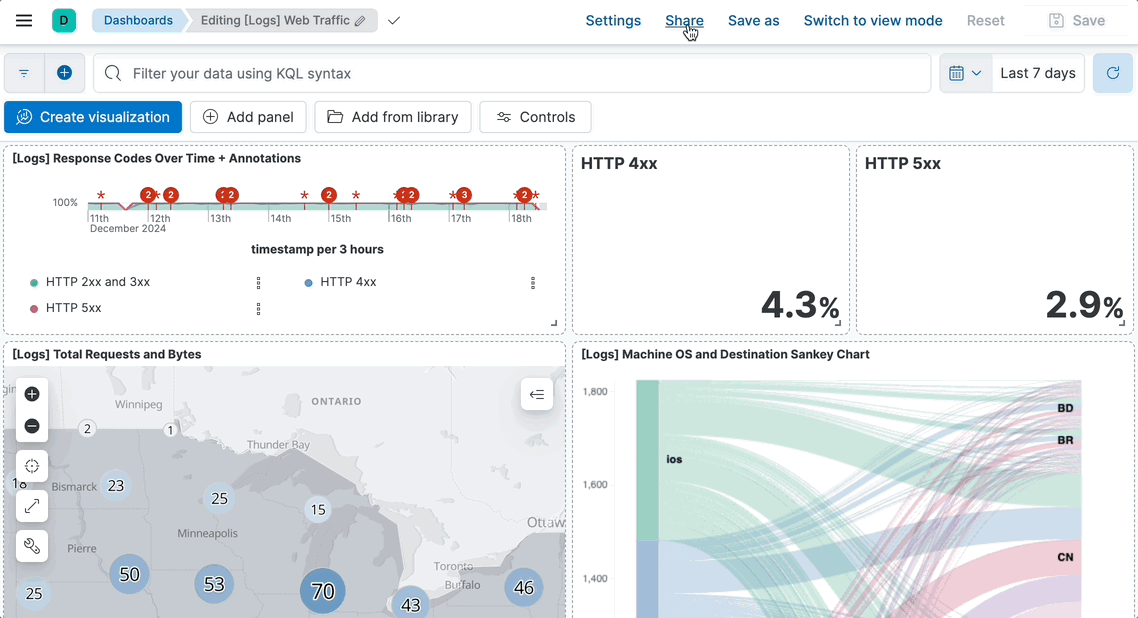Click the Machine OS Sankey Chart title
The image size is (1138, 618).
(725, 354)
